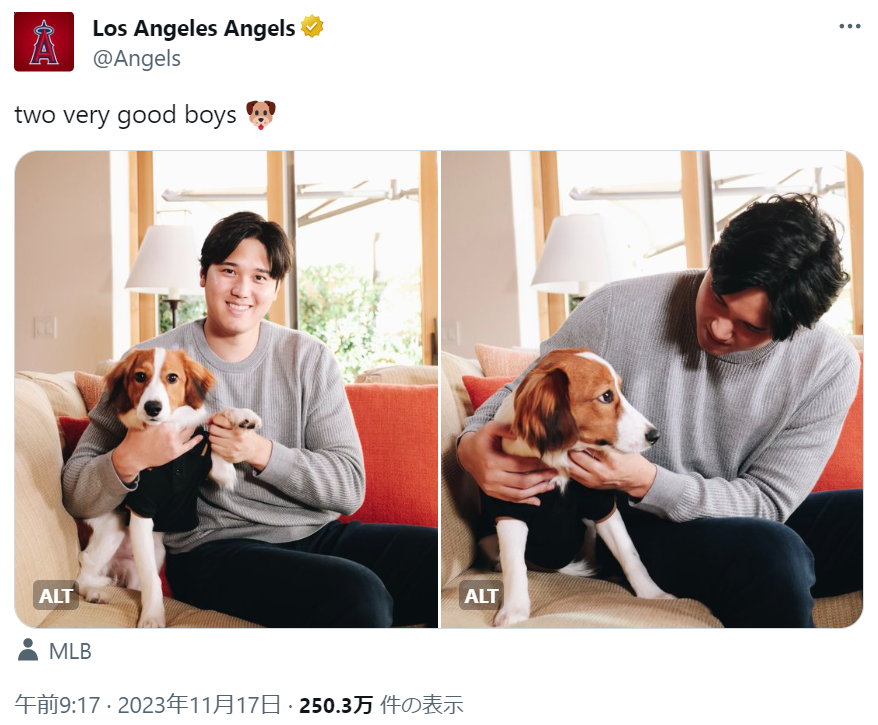
Task: Click the dog's face in left photo
Action: 156,389
